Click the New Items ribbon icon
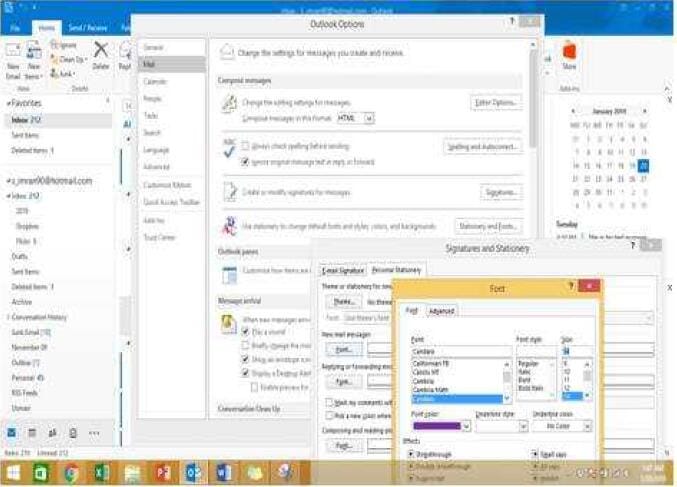 tap(34, 51)
